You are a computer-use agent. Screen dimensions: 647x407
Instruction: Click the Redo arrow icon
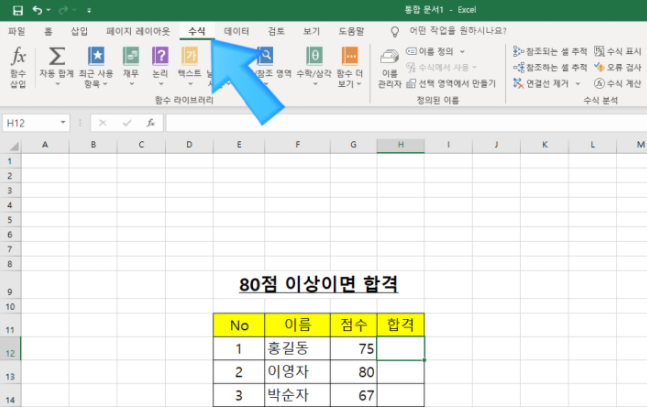click(63, 10)
